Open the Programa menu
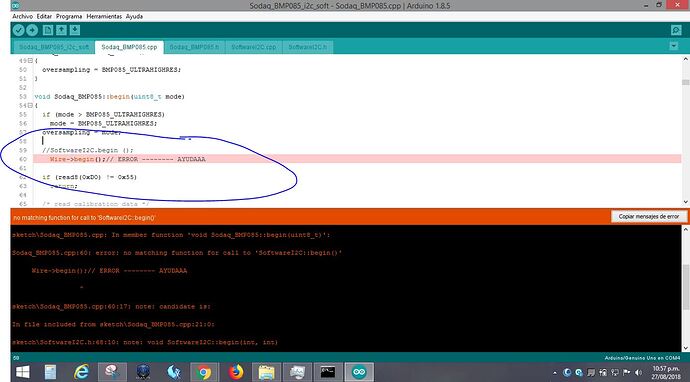 point(69,16)
